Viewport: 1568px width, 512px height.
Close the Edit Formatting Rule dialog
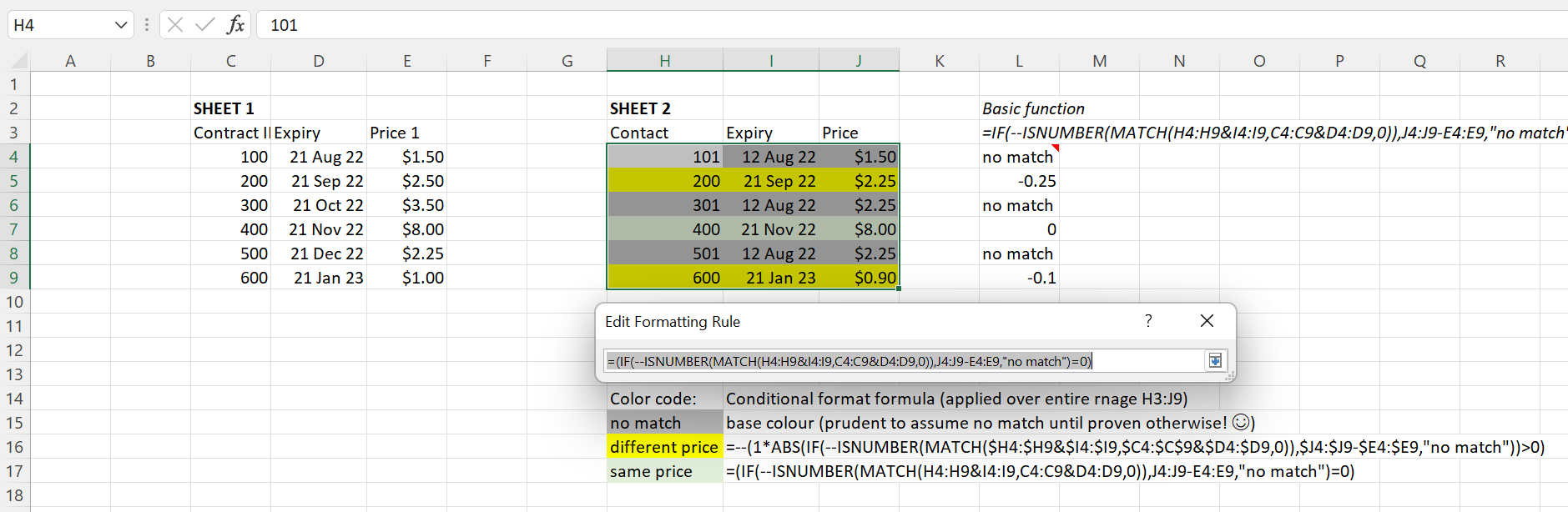[1207, 321]
